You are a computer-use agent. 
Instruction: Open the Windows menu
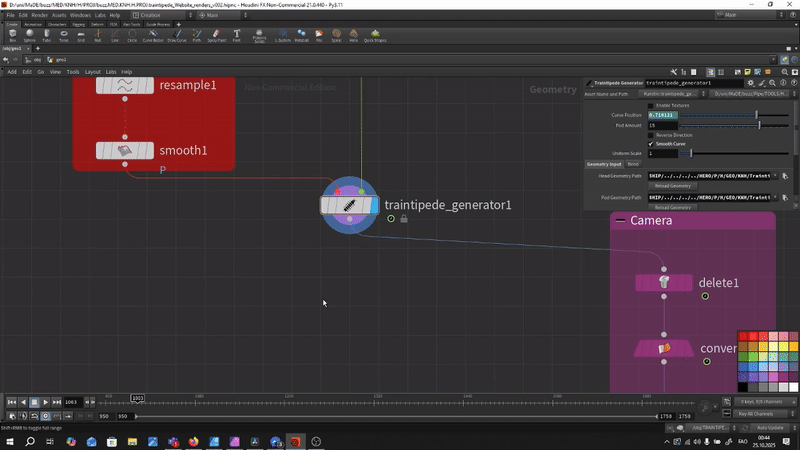80,15
